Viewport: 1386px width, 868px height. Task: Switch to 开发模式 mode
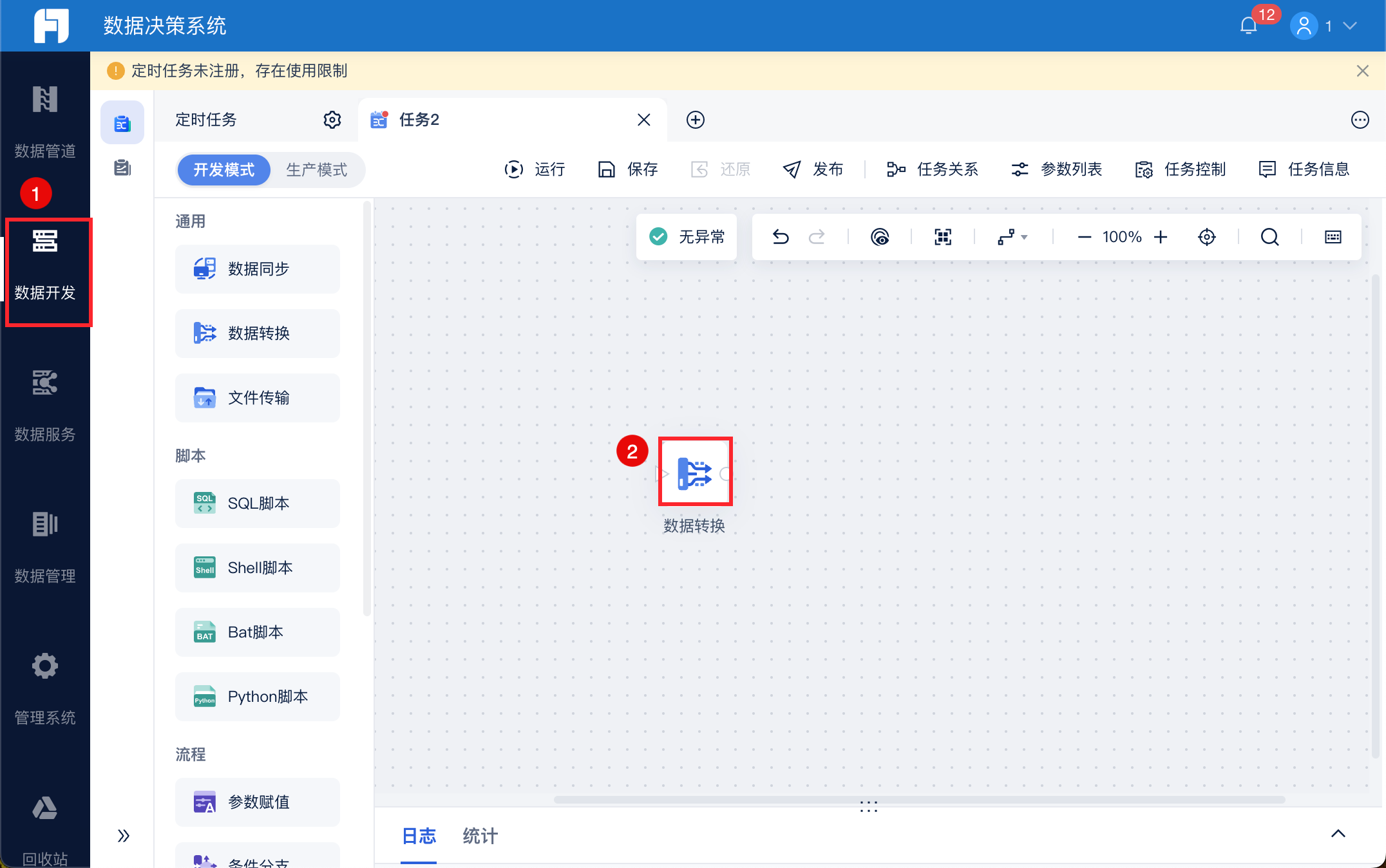(x=224, y=169)
